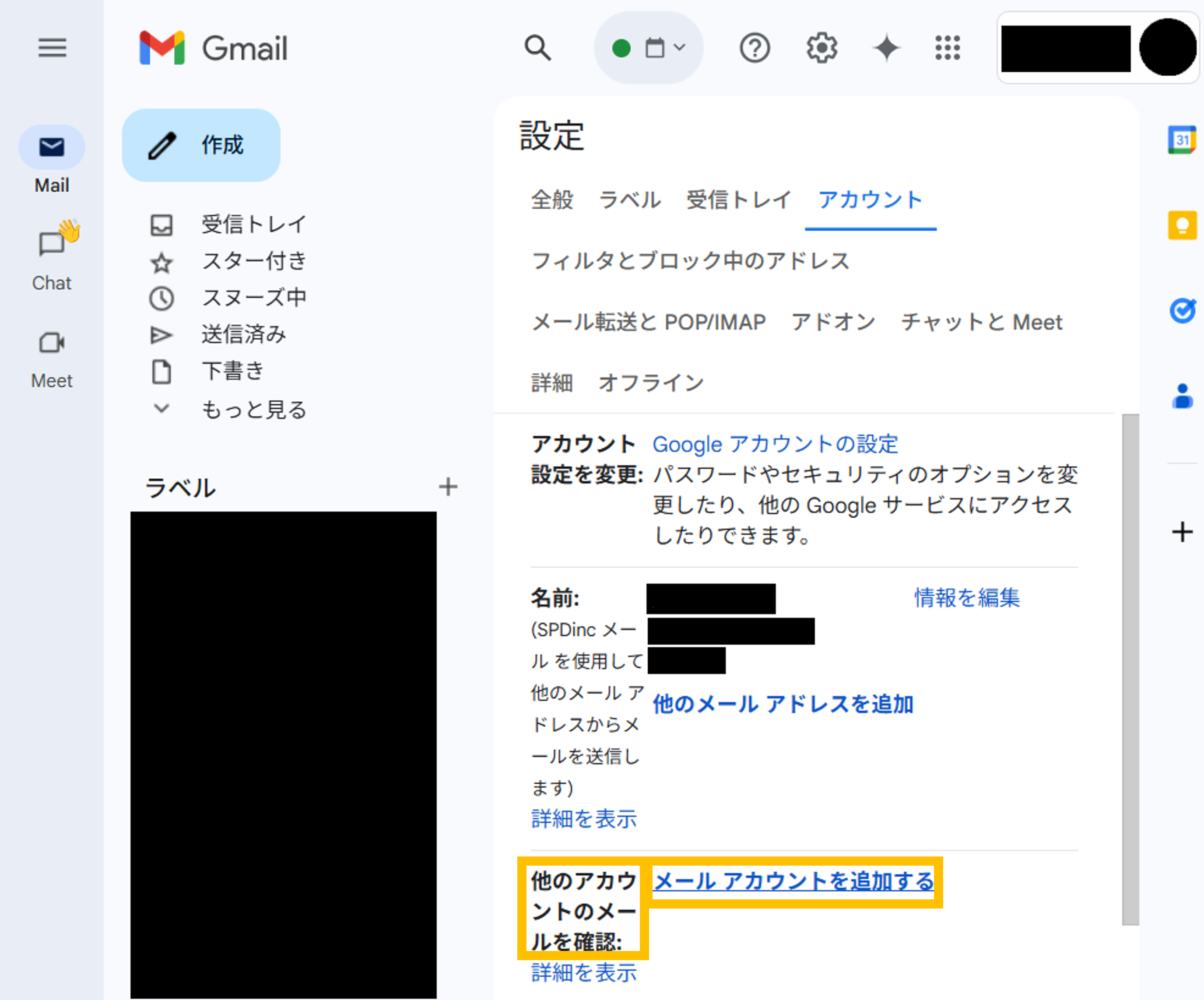Click 他のメール アドレスを追加 link

(783, 704)
